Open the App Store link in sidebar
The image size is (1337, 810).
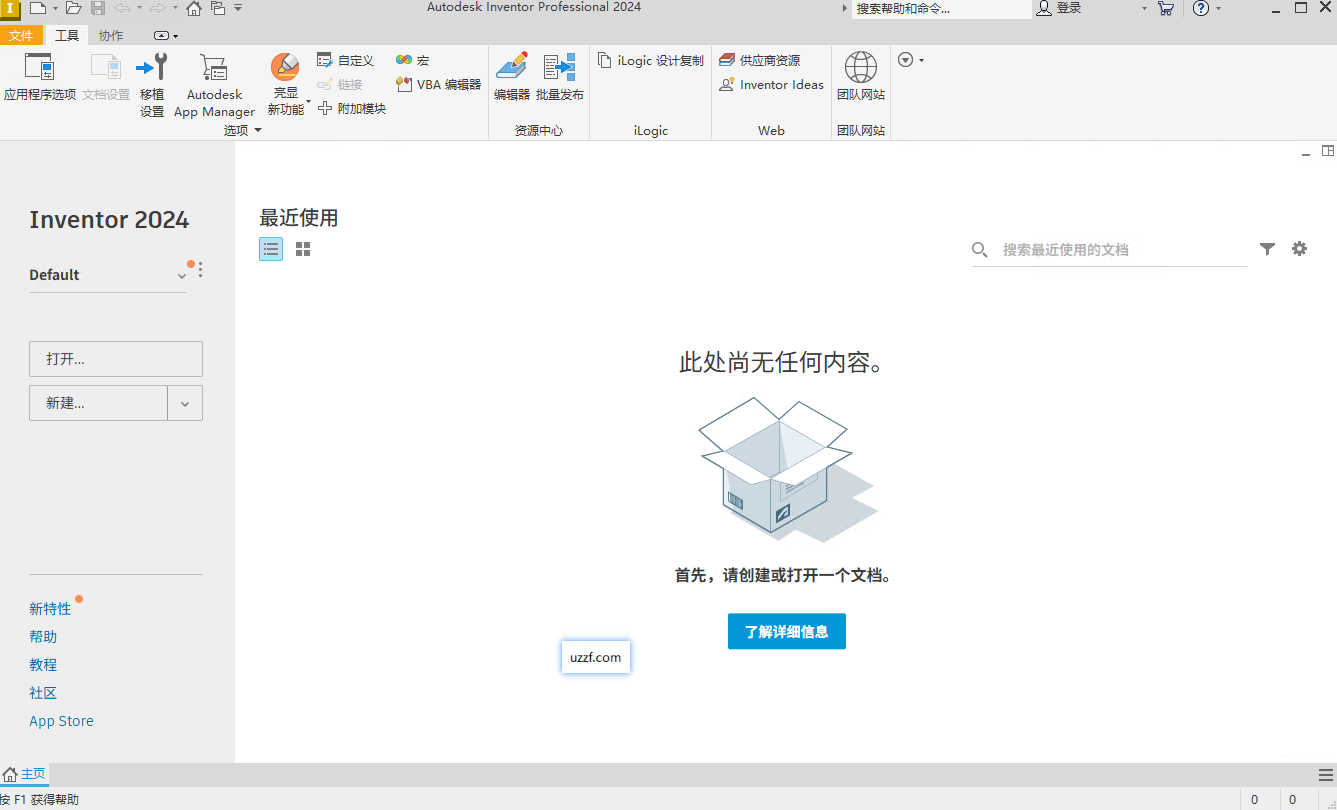61,721
